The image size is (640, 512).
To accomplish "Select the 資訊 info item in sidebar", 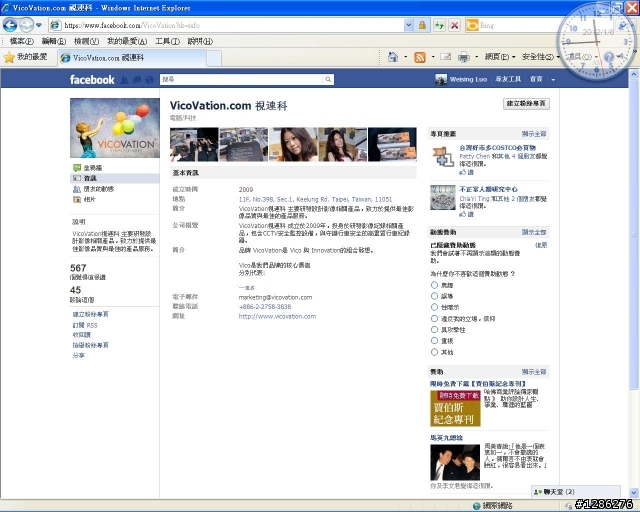I will pos(115,178).
